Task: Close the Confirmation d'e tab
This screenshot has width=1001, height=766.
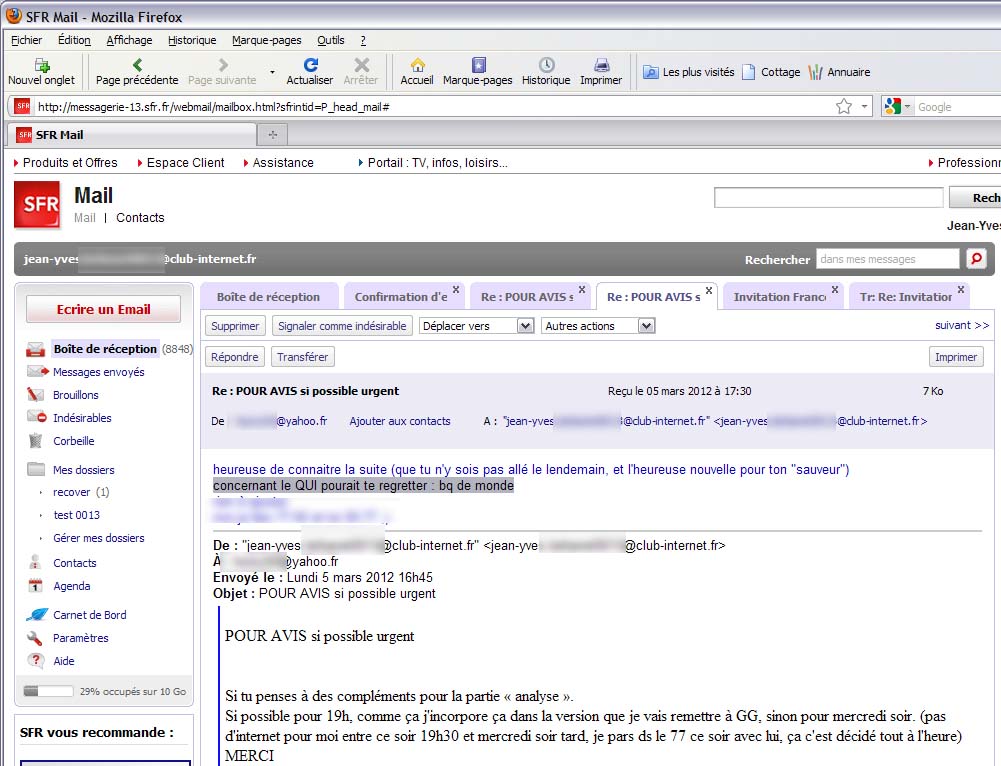Action: 456,289
